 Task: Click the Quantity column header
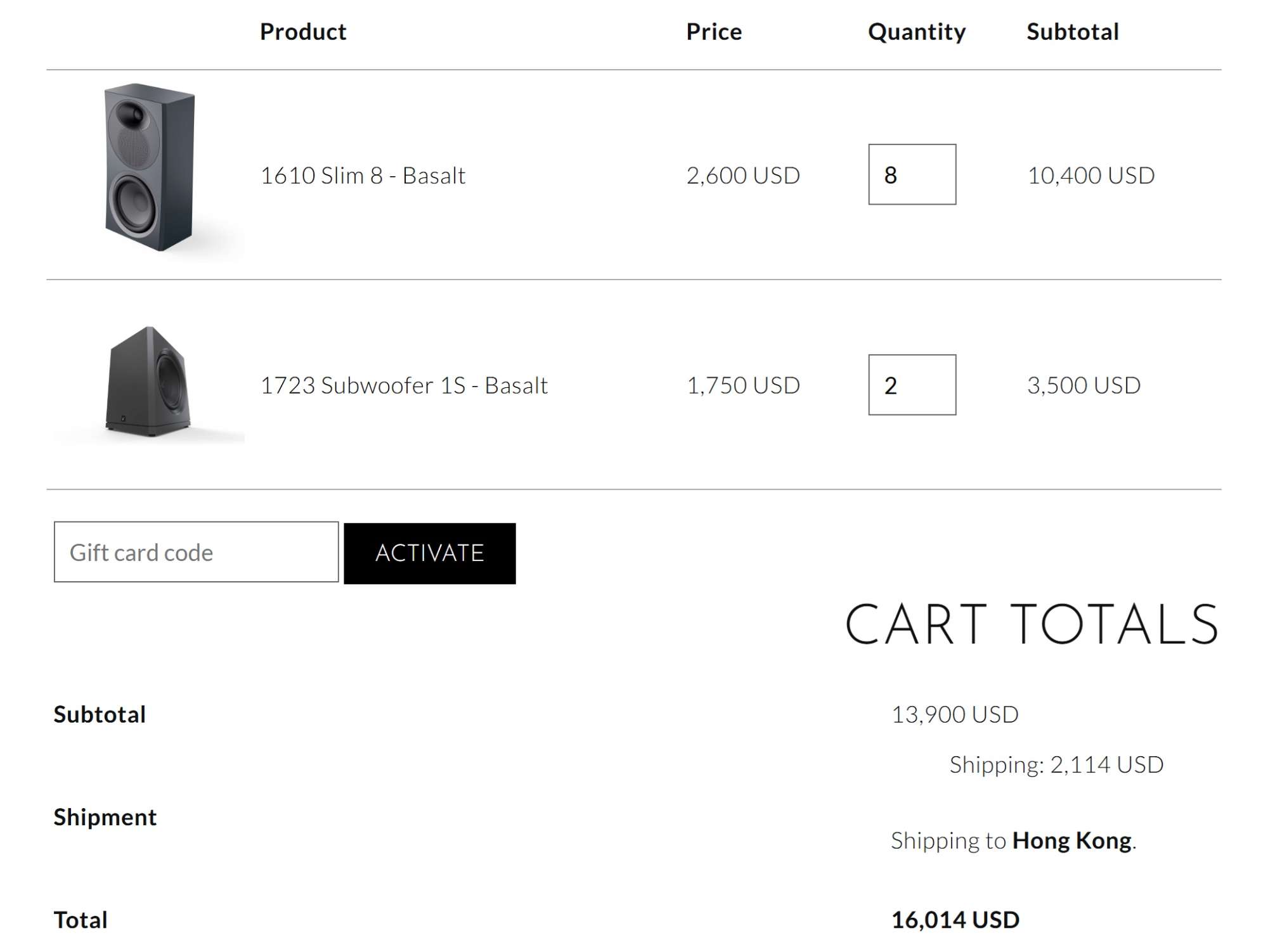coord(917,32)
